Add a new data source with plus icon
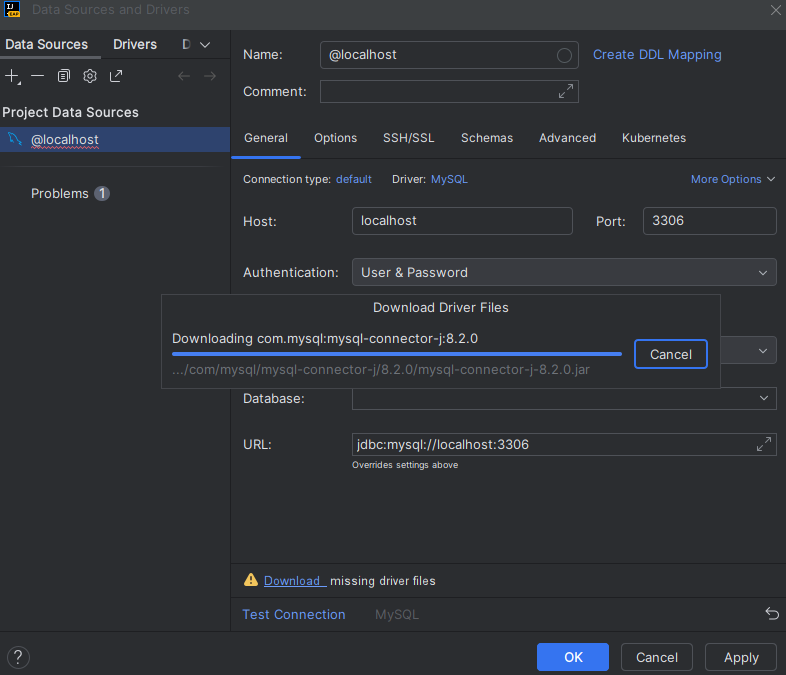The width and height of the screenshot is (786, 675). [12, 76]
